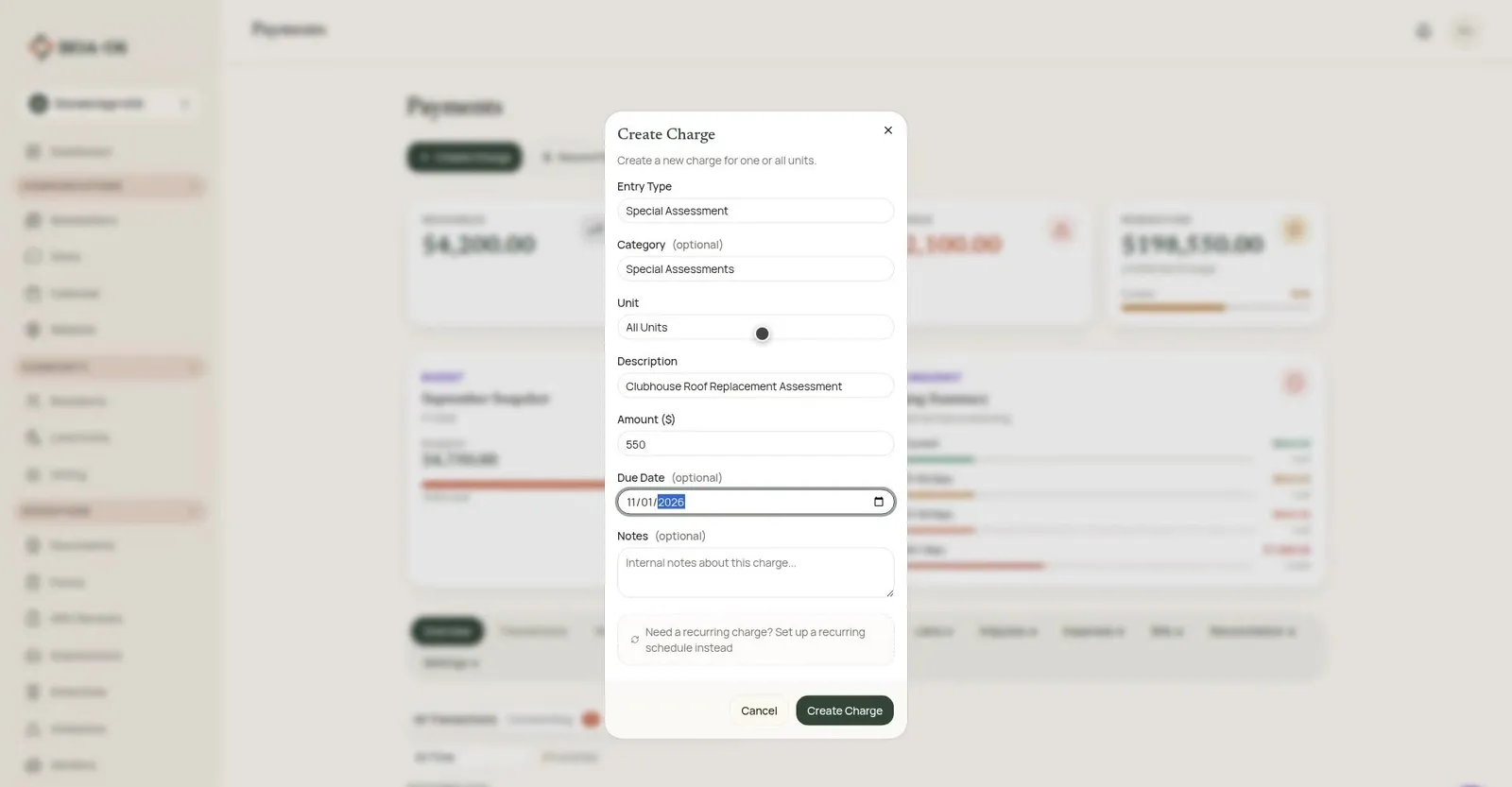Image resolution: width=1512 pixels, height=787 pixels.
Task: Open the calendar picker in Due Date
Action: (879, 502)
